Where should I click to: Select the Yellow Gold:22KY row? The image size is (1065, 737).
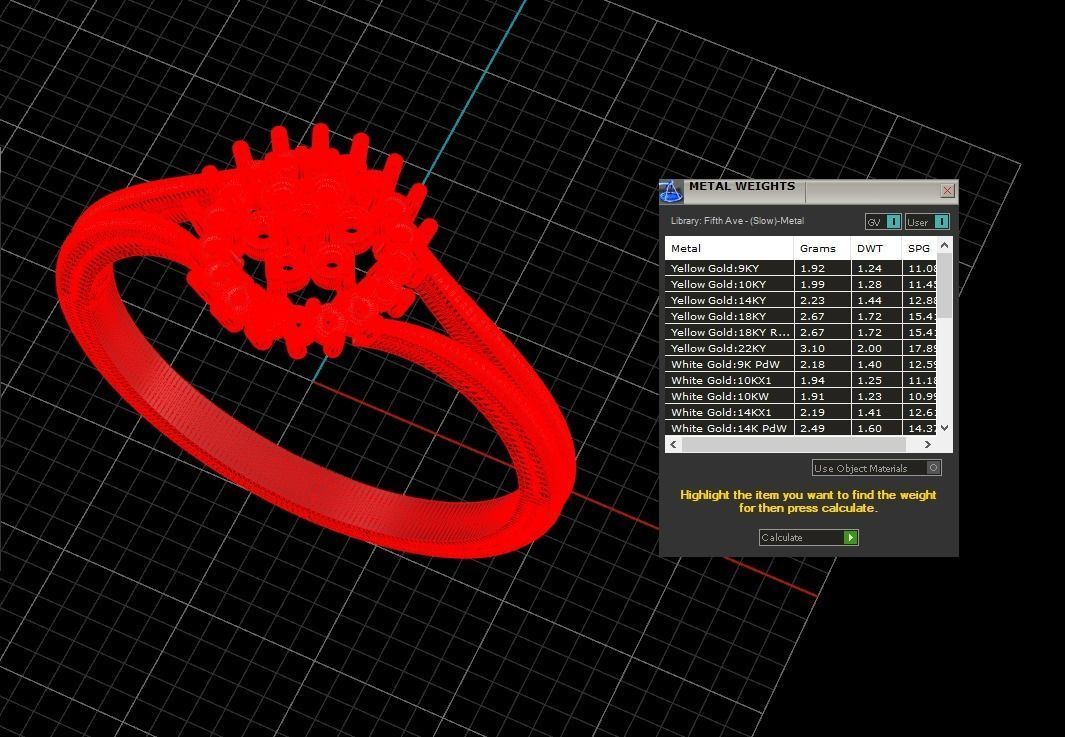tap(801, 348)
